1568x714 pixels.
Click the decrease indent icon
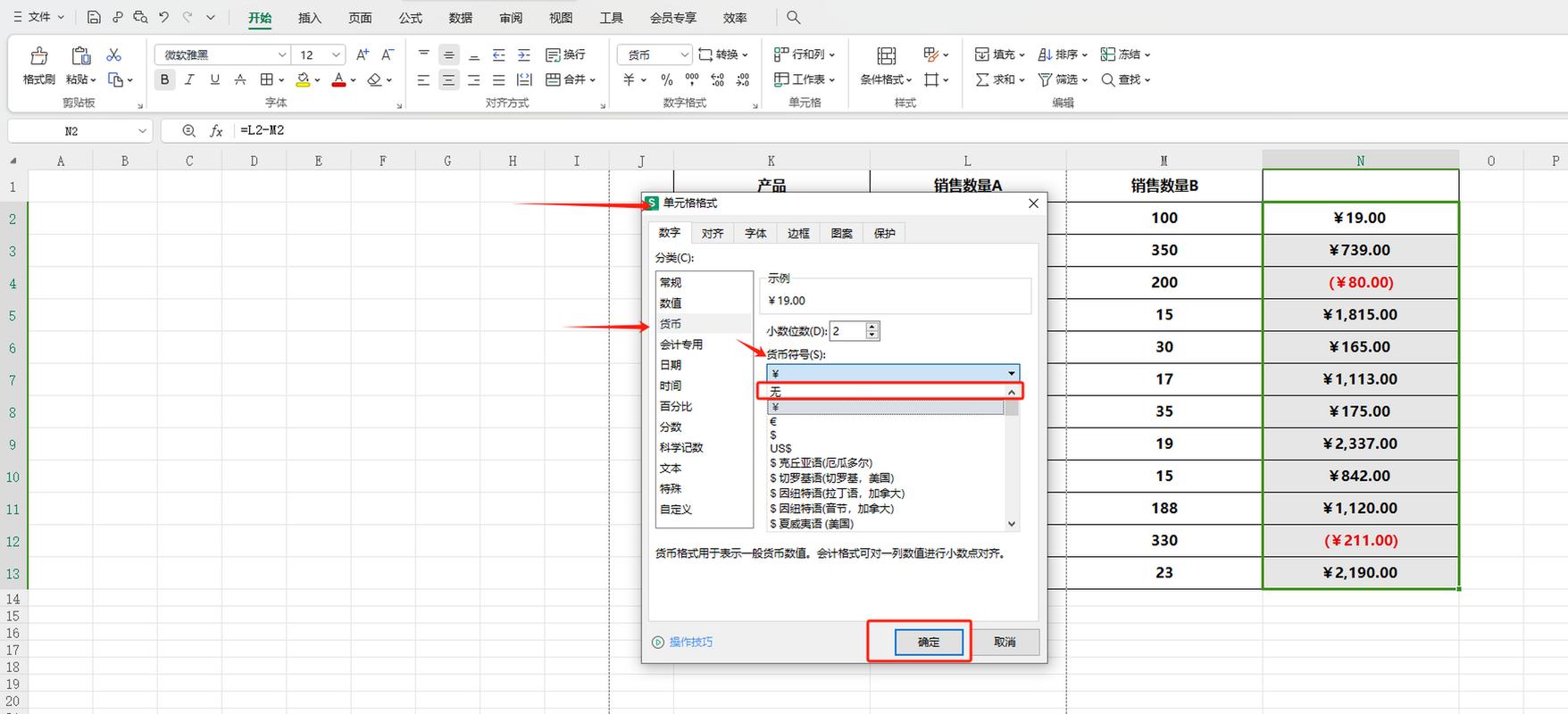click(x=499, y=54)
